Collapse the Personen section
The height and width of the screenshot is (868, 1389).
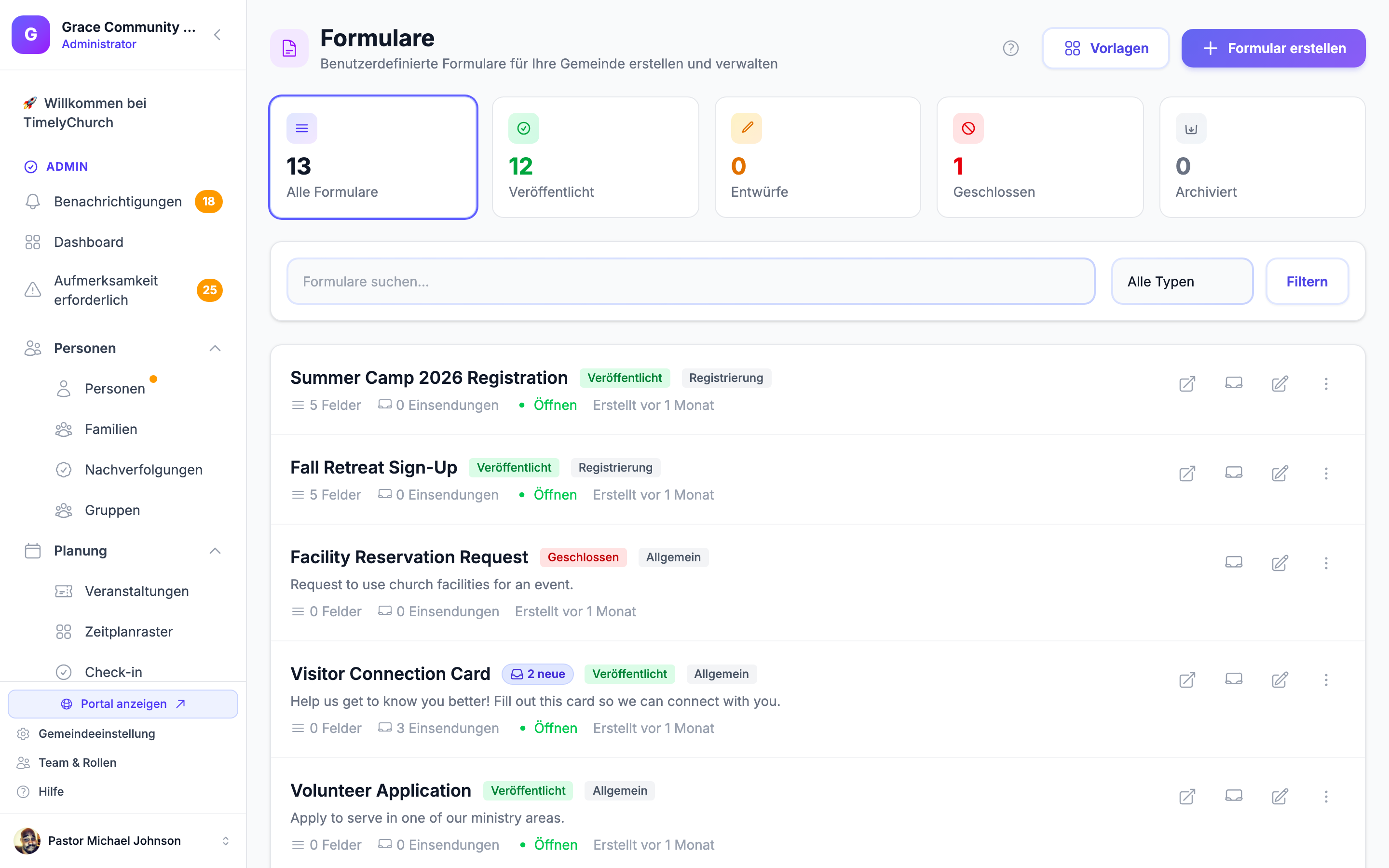click(x=215, y=349)
